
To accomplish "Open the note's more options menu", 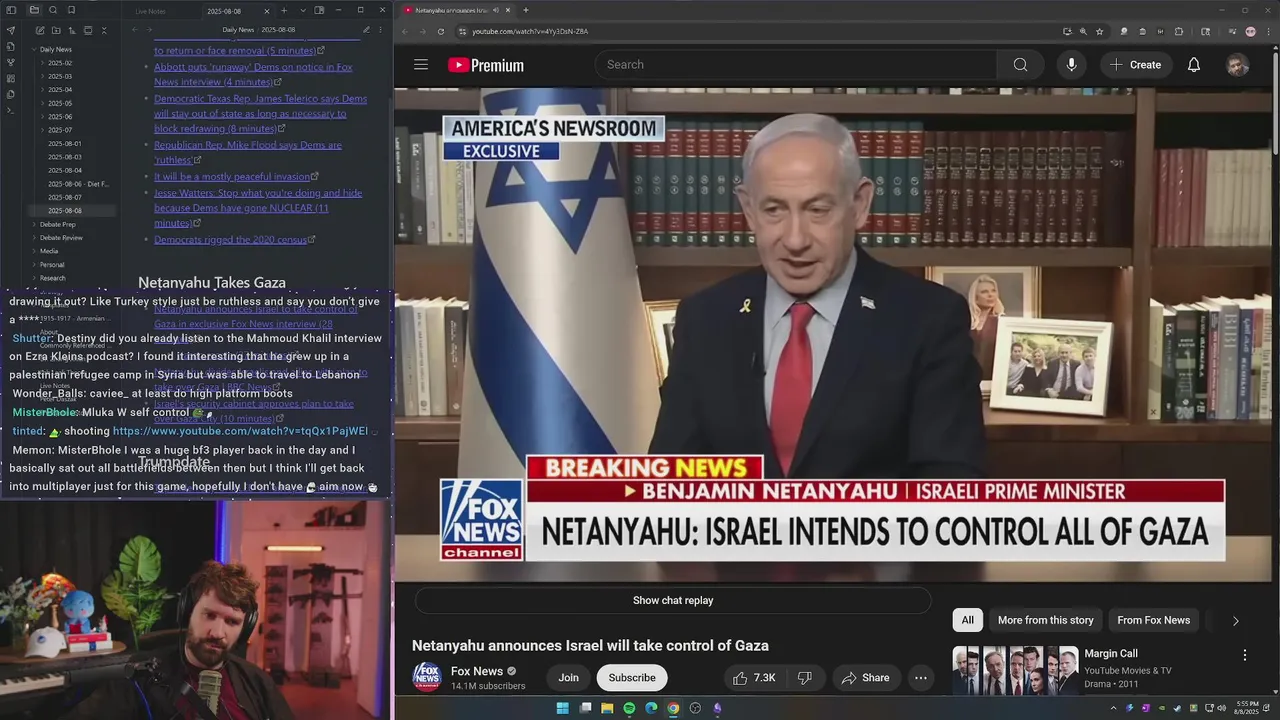I will (x=381, y=30).
